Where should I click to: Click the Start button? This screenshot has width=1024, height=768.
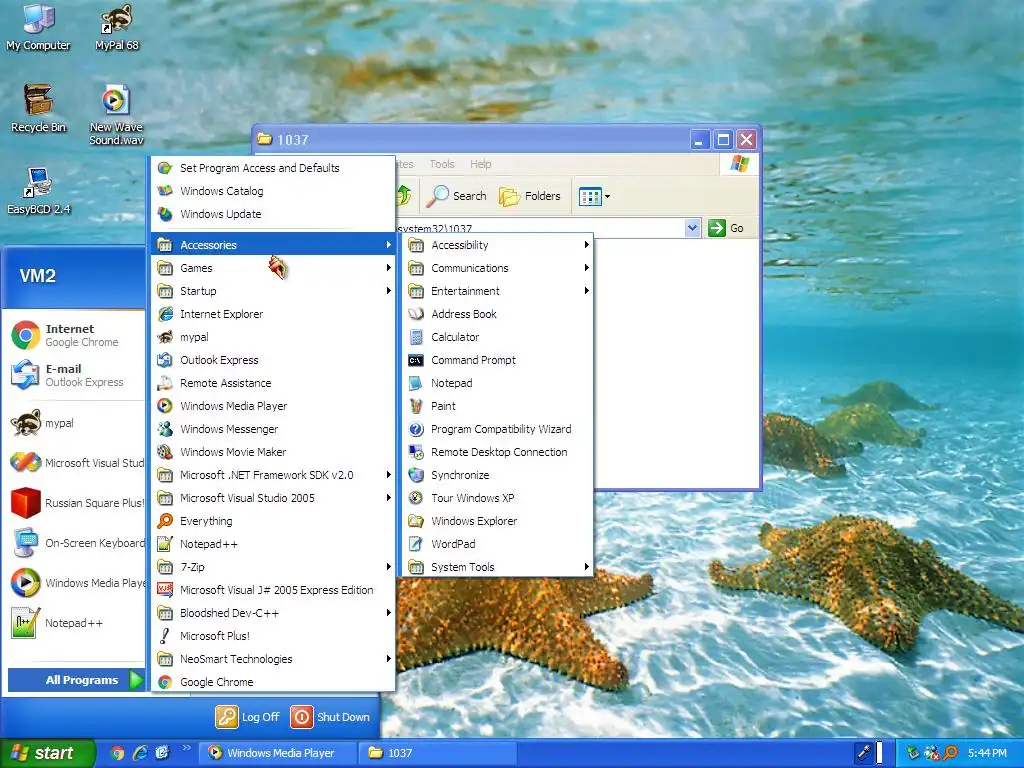pos(47,753)
